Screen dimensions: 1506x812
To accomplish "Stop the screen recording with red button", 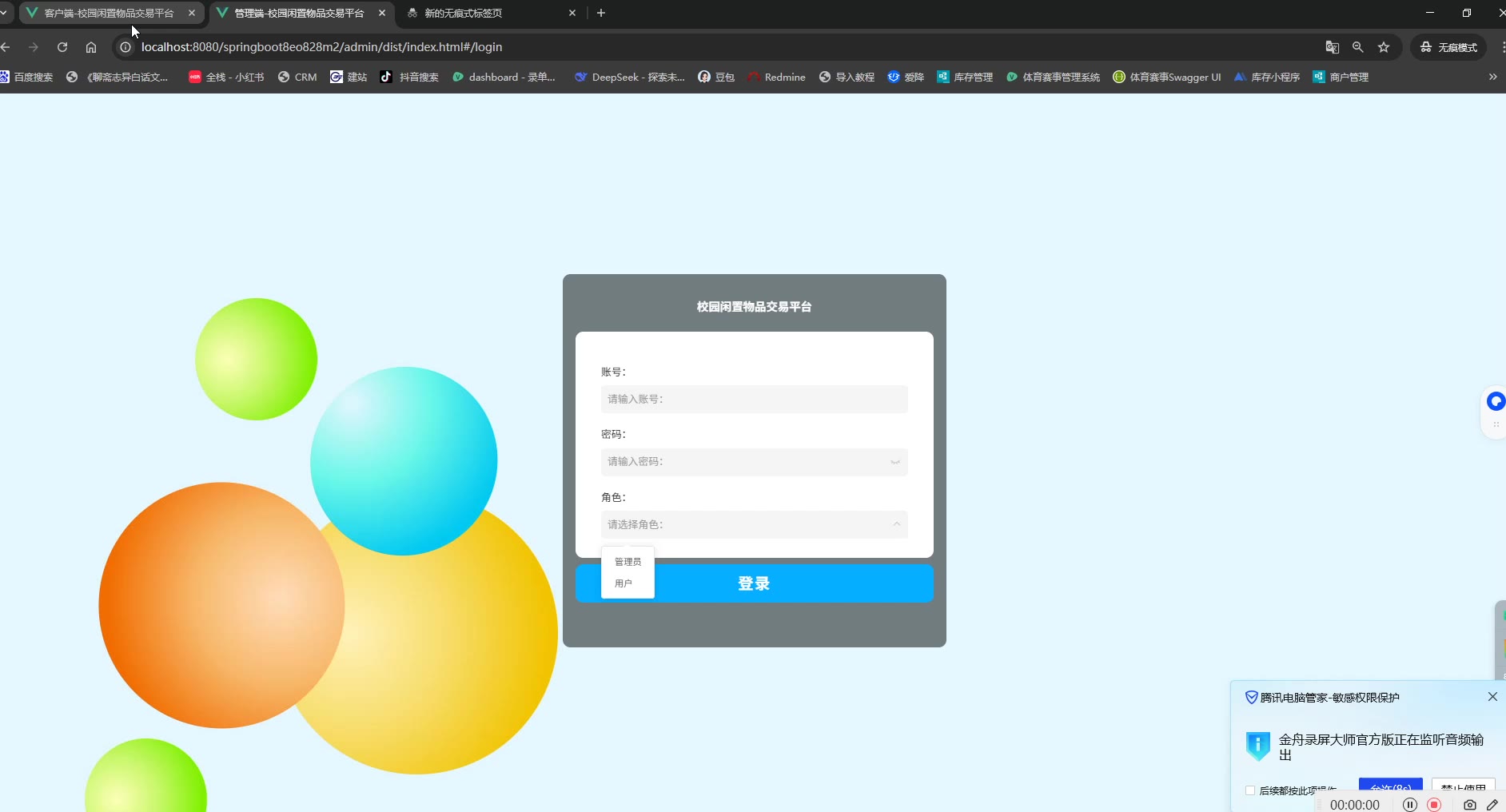I will pos(1434,805).
